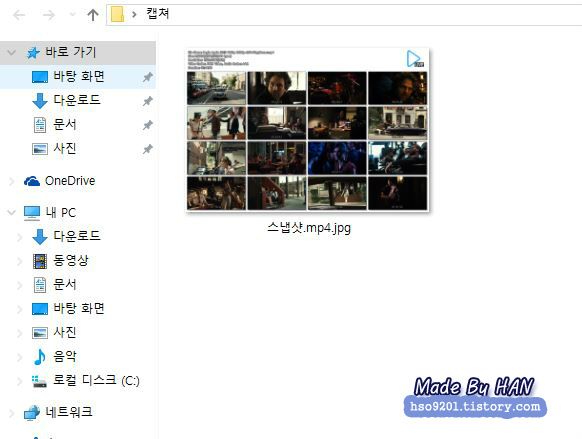Select 바로 가기 quick access star icon

click(x=33, y=53)
